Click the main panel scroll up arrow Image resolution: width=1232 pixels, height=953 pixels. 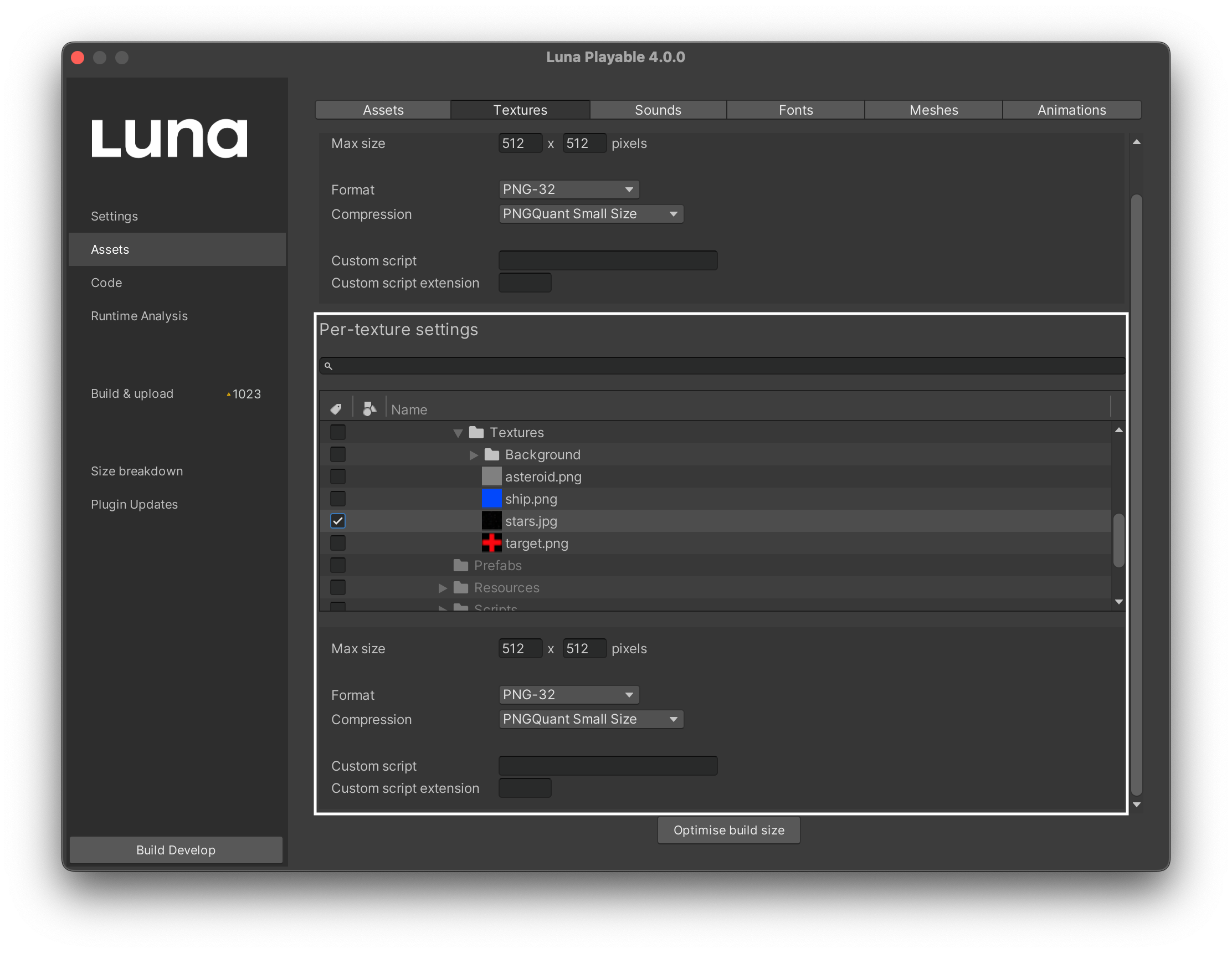(x=1137, y=142)
